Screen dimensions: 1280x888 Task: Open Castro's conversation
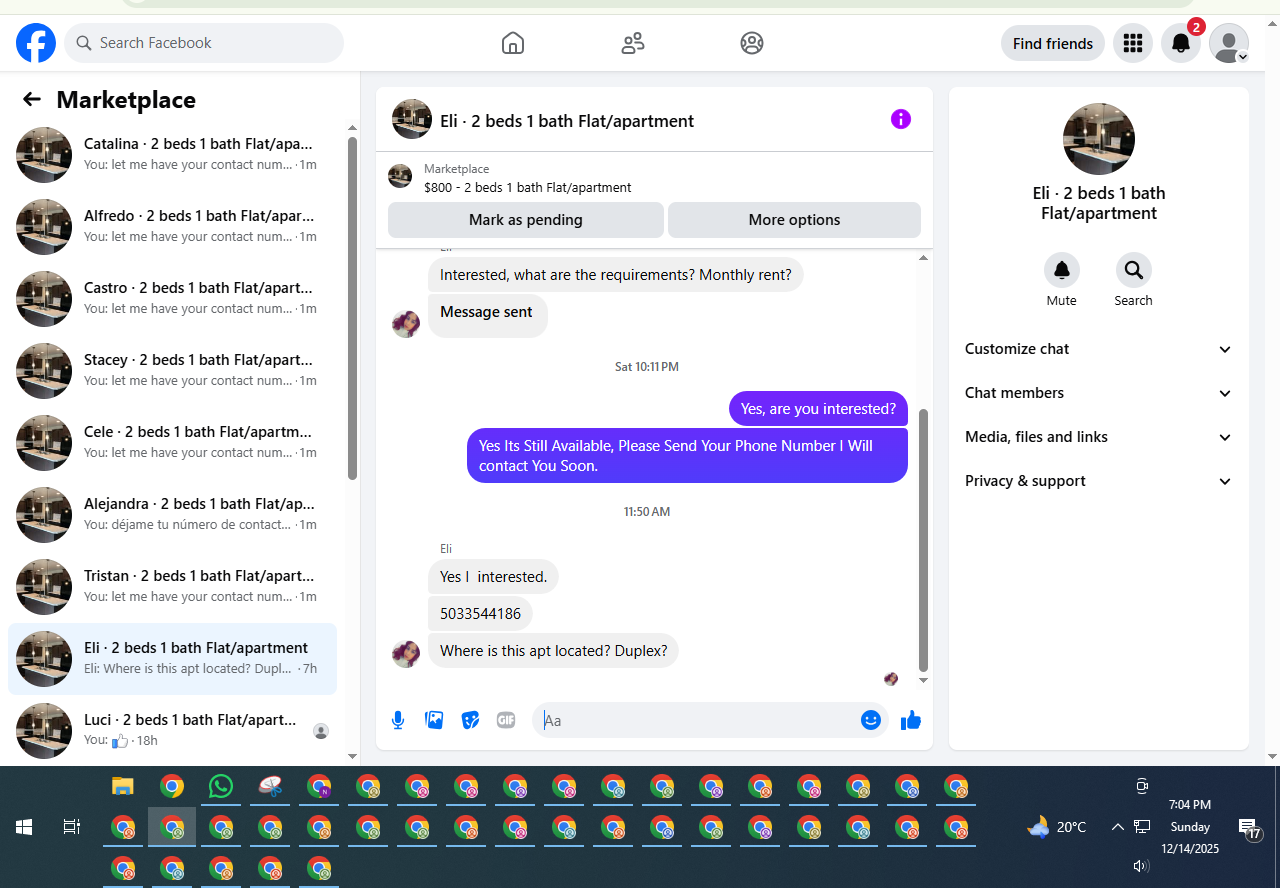[x=172, y=299]
